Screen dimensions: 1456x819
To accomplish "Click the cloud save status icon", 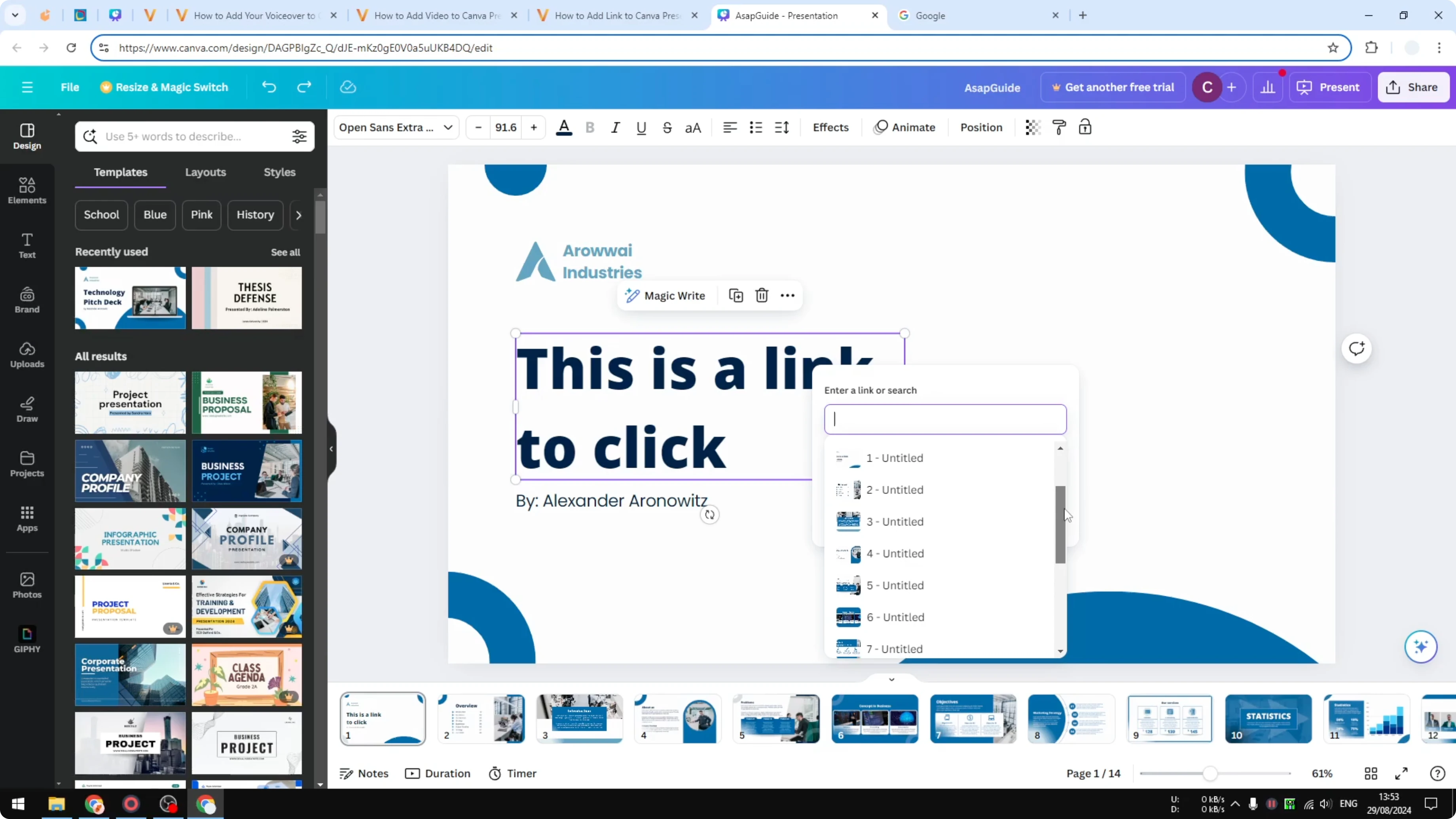I will [x=348, y=87].
